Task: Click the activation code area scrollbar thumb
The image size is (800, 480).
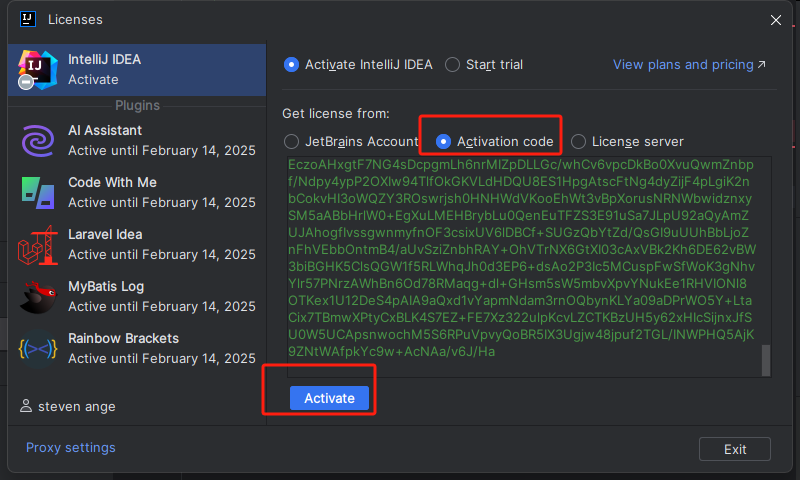Action: (x=766, y=360)
